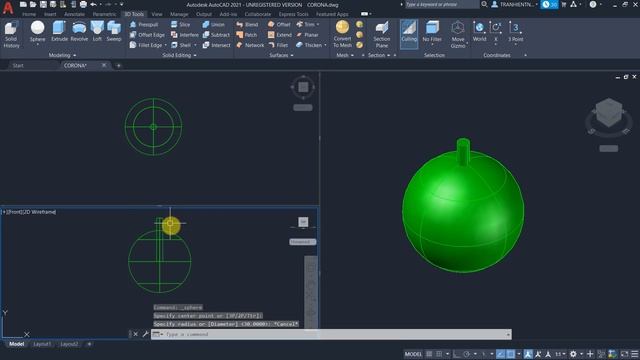Choose the Slice tool
This screenshot has width=640, height=360.
coord(180,24)
